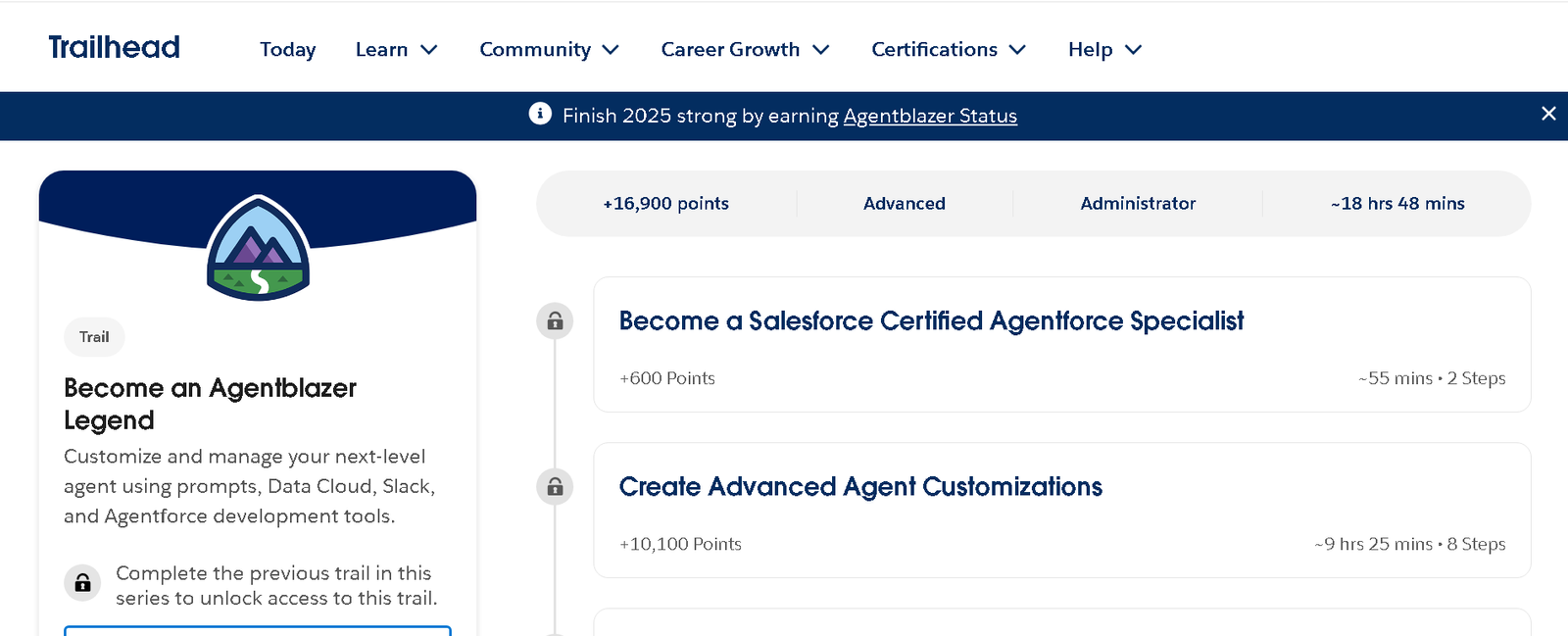Expand the Community dropdown menu
Viewport: 1568px width, 636px height.
[549, 50]
